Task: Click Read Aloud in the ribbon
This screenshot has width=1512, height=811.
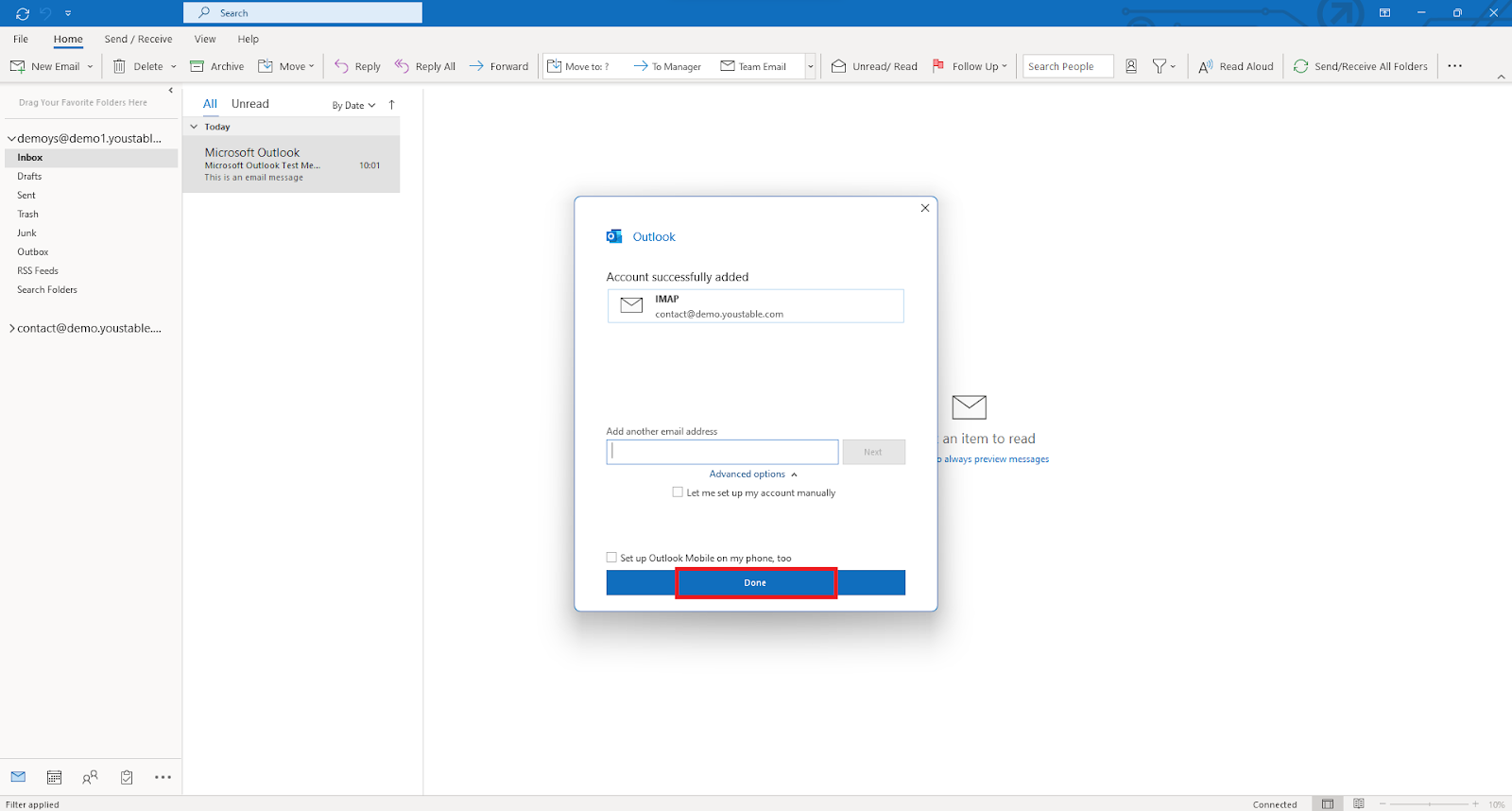Action: 1236,66
